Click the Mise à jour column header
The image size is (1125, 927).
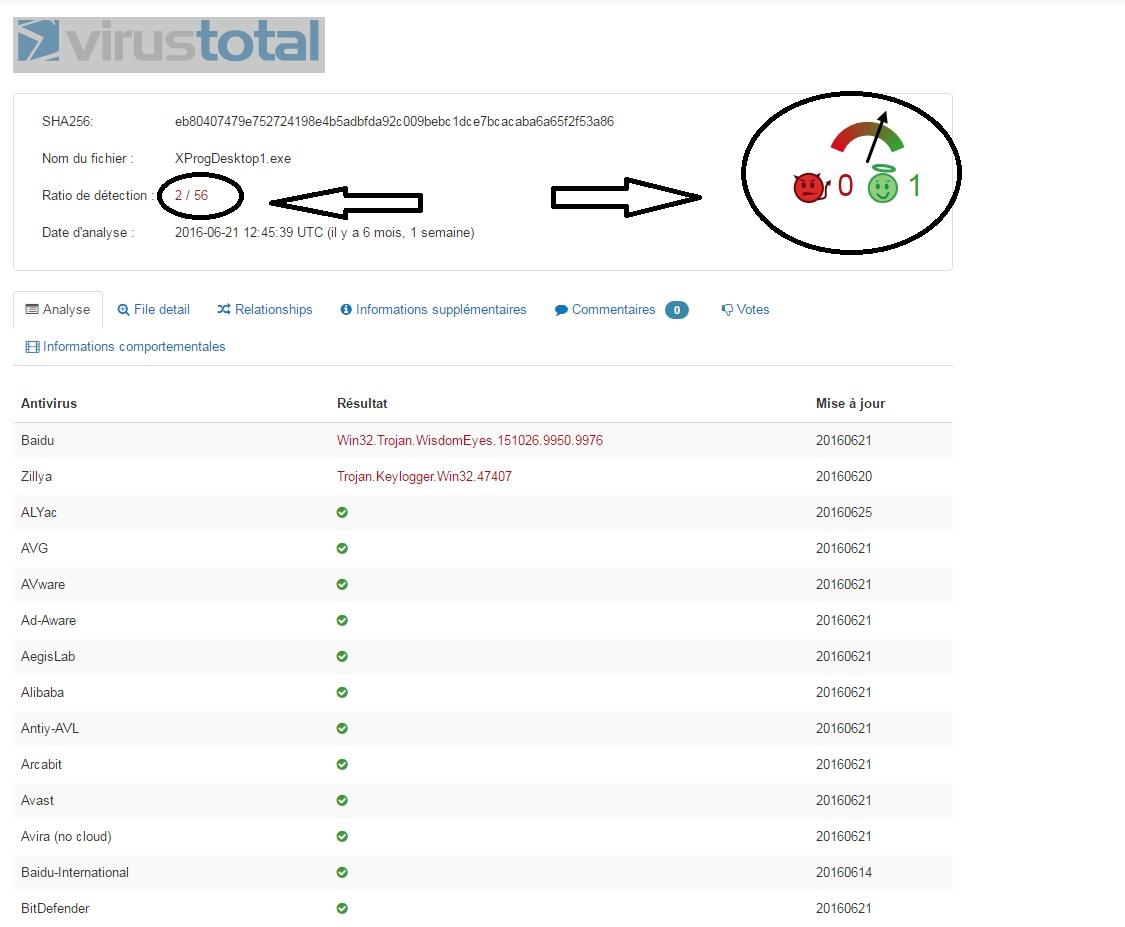pos(850,403)
